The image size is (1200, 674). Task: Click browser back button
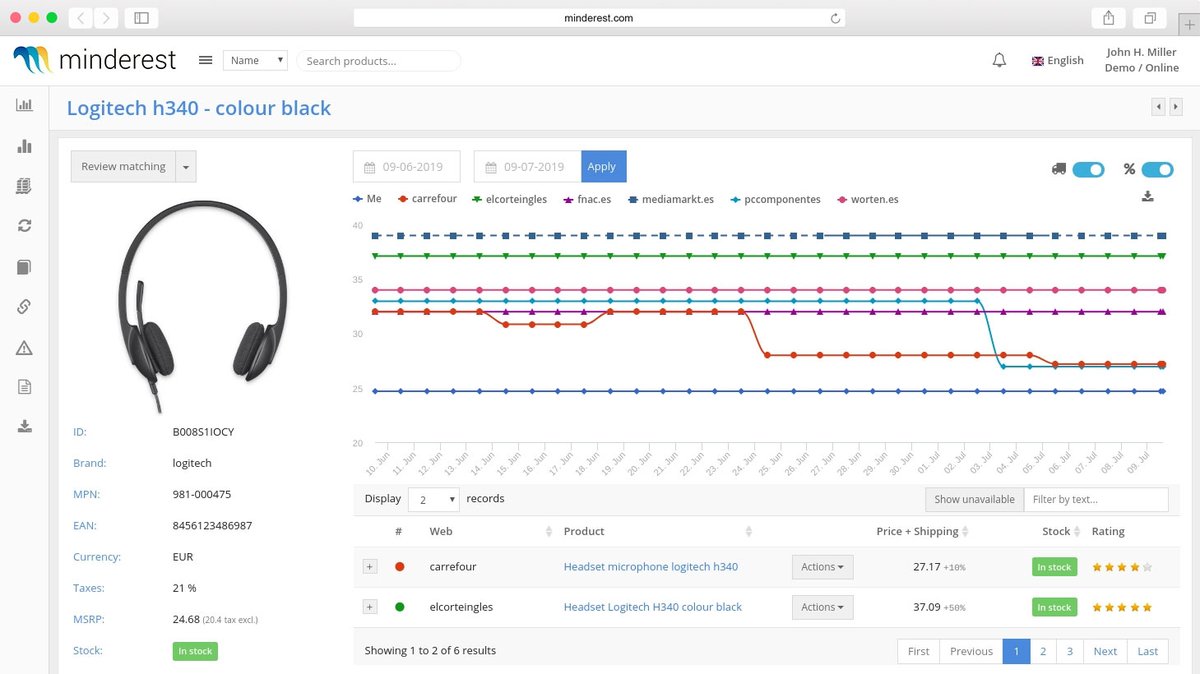pos(81,18)
